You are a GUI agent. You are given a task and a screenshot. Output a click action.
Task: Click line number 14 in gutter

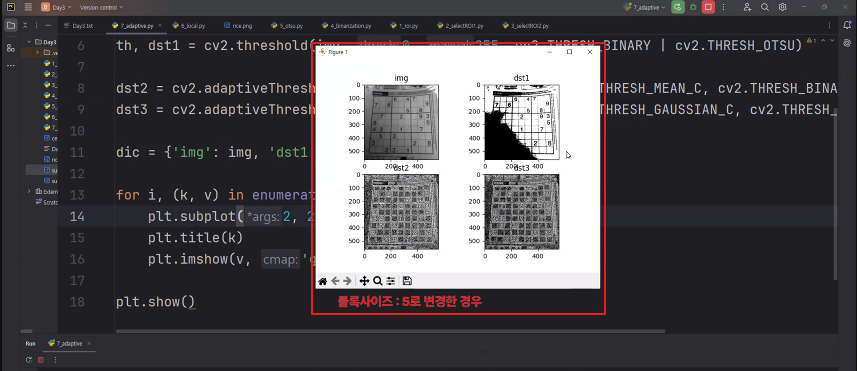point(78,216)
